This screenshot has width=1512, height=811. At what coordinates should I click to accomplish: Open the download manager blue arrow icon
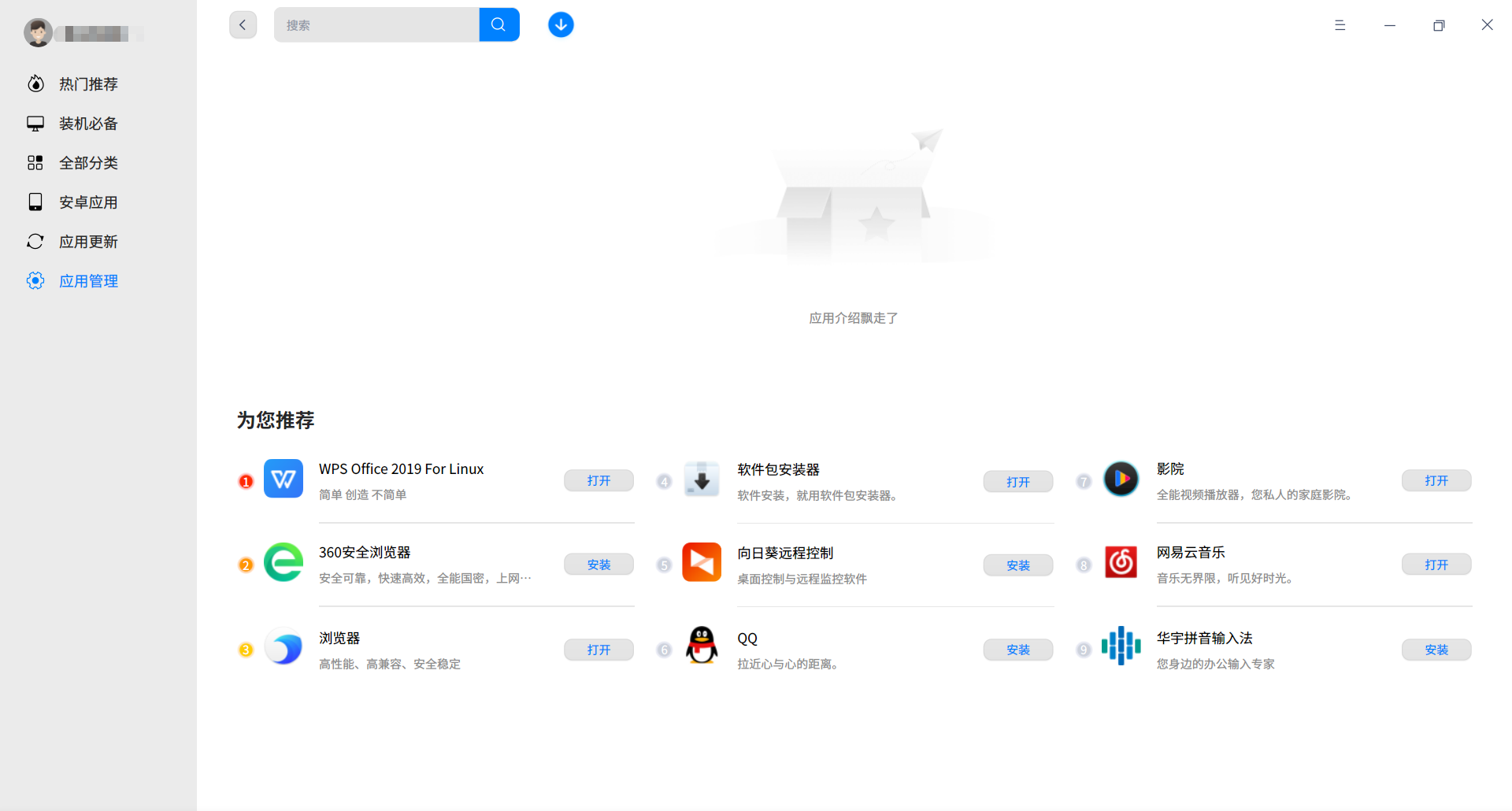(x=561, y=24)
